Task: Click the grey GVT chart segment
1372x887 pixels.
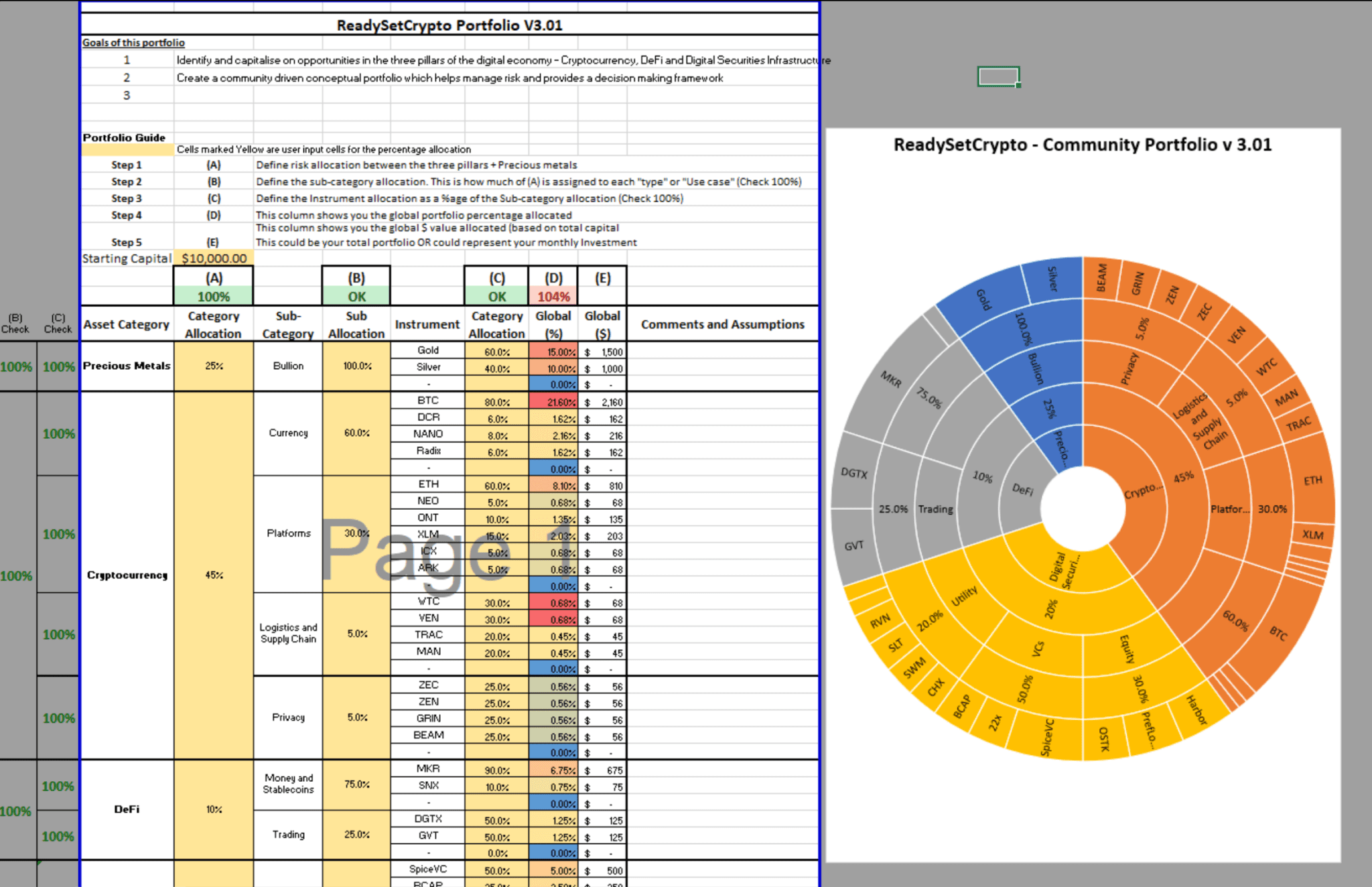Action: tap(853, 546)
